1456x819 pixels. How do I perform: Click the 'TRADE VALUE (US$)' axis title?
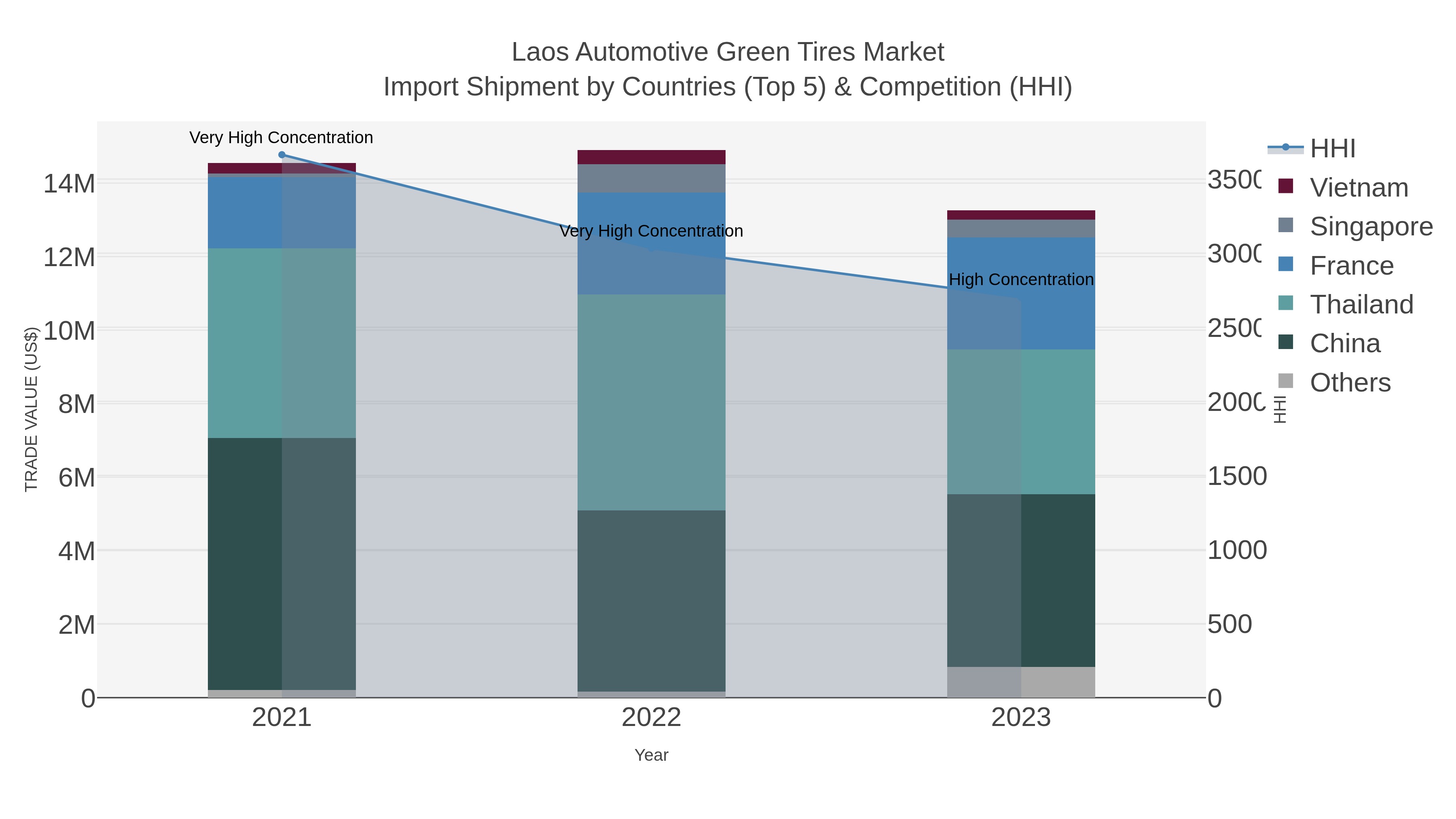coord(31,409)
